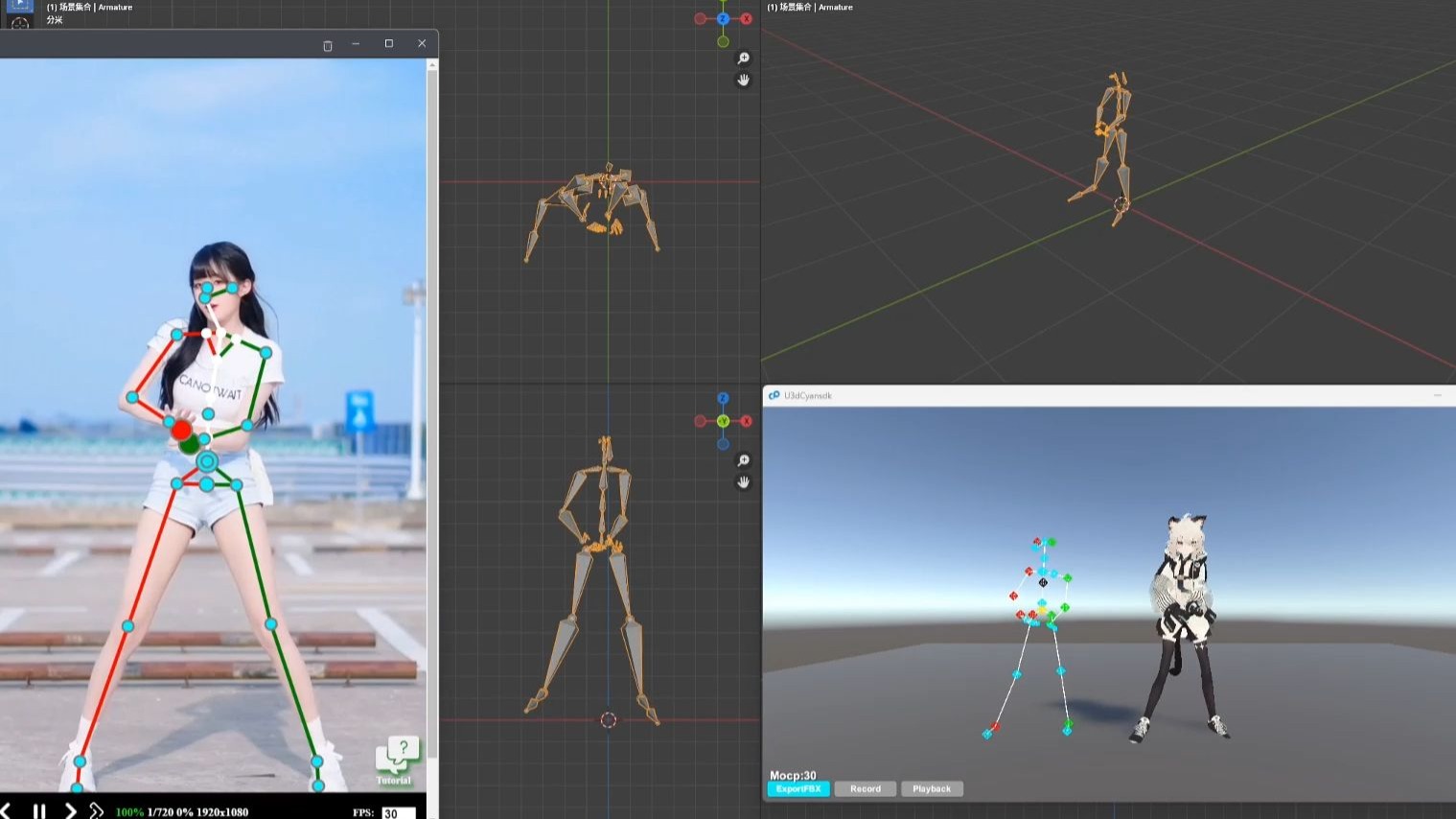Click the red X axis on the top viewport gizmo
The width and height of the screenshot is (1456, 819).
click(x=746, y=18)
